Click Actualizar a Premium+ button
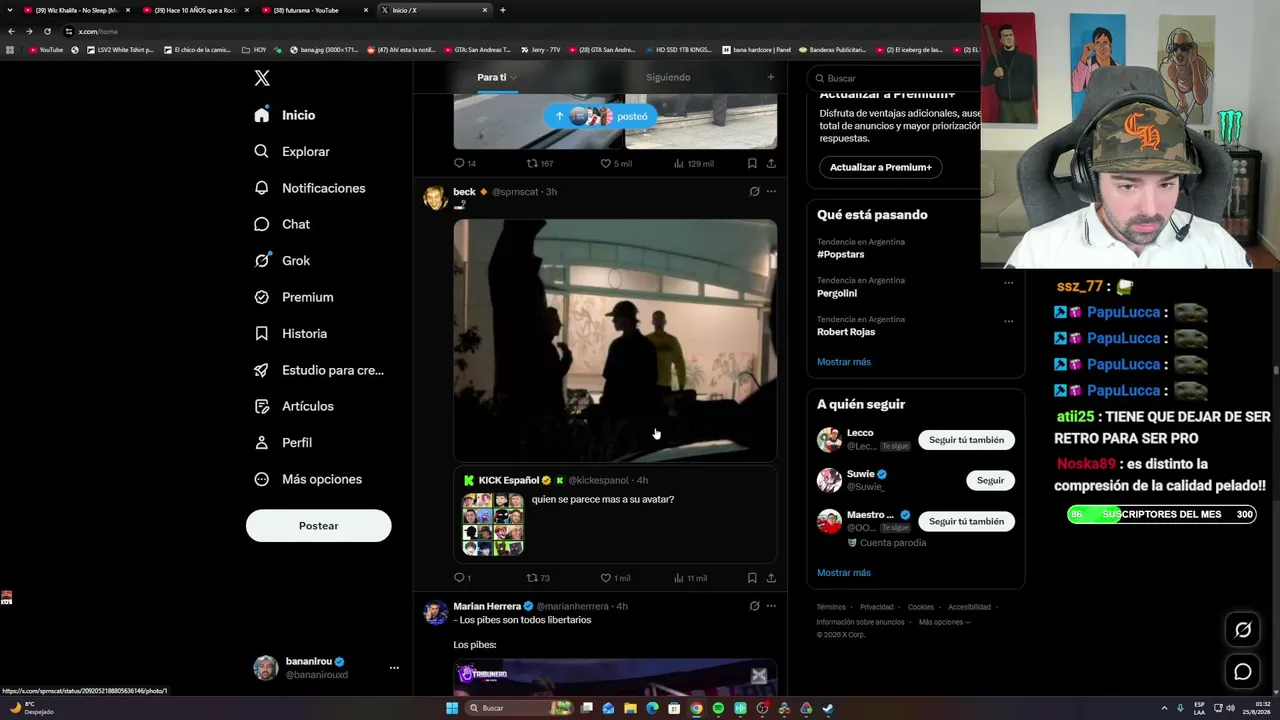1280x720 pixels. point(881,167)
